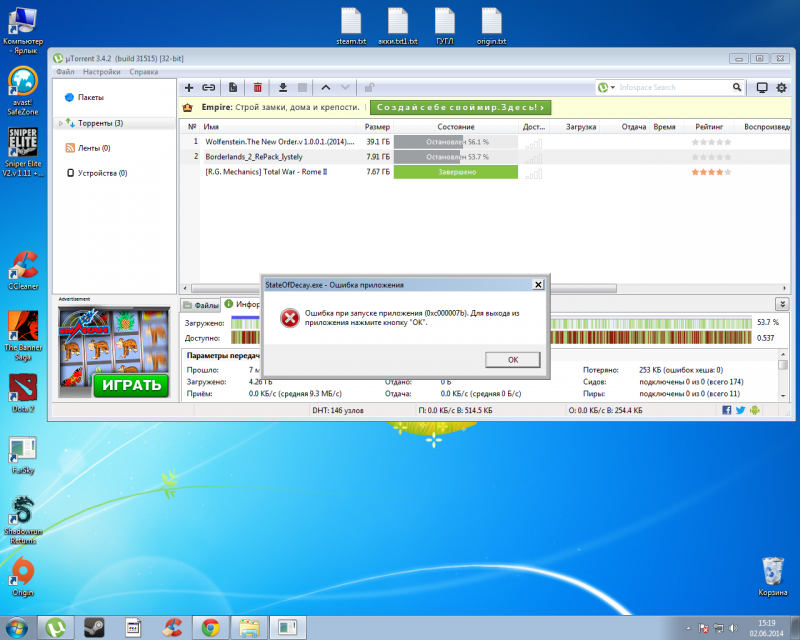The image size is (800, 640).
Task: Click DHT: 146 узлов status text
Action: click(338, 410)
